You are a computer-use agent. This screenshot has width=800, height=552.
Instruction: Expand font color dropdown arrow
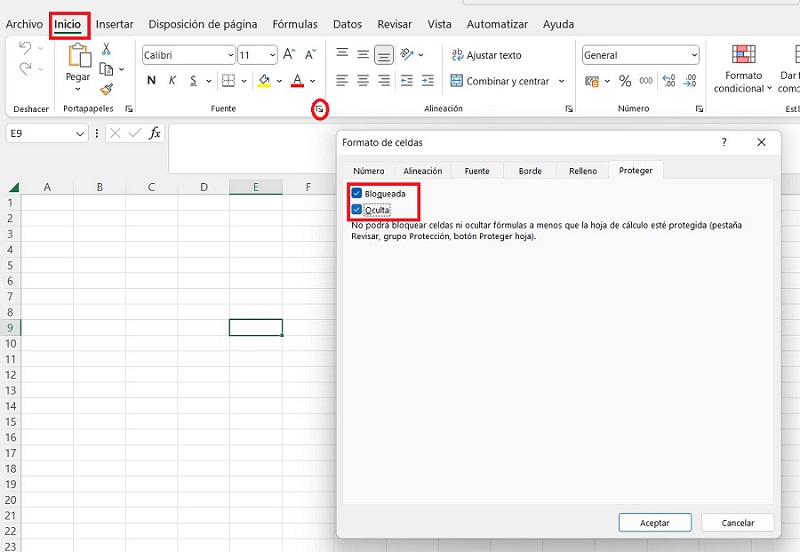click(312, 81)
